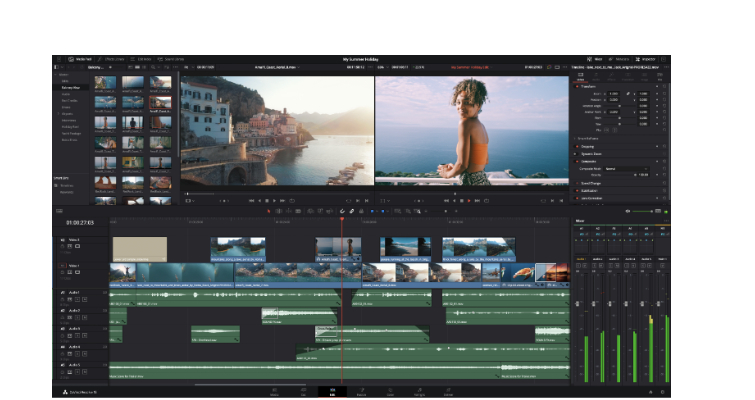Click the Insert Clip toolbar icon

pyautogui.click(x=310, y=211)
